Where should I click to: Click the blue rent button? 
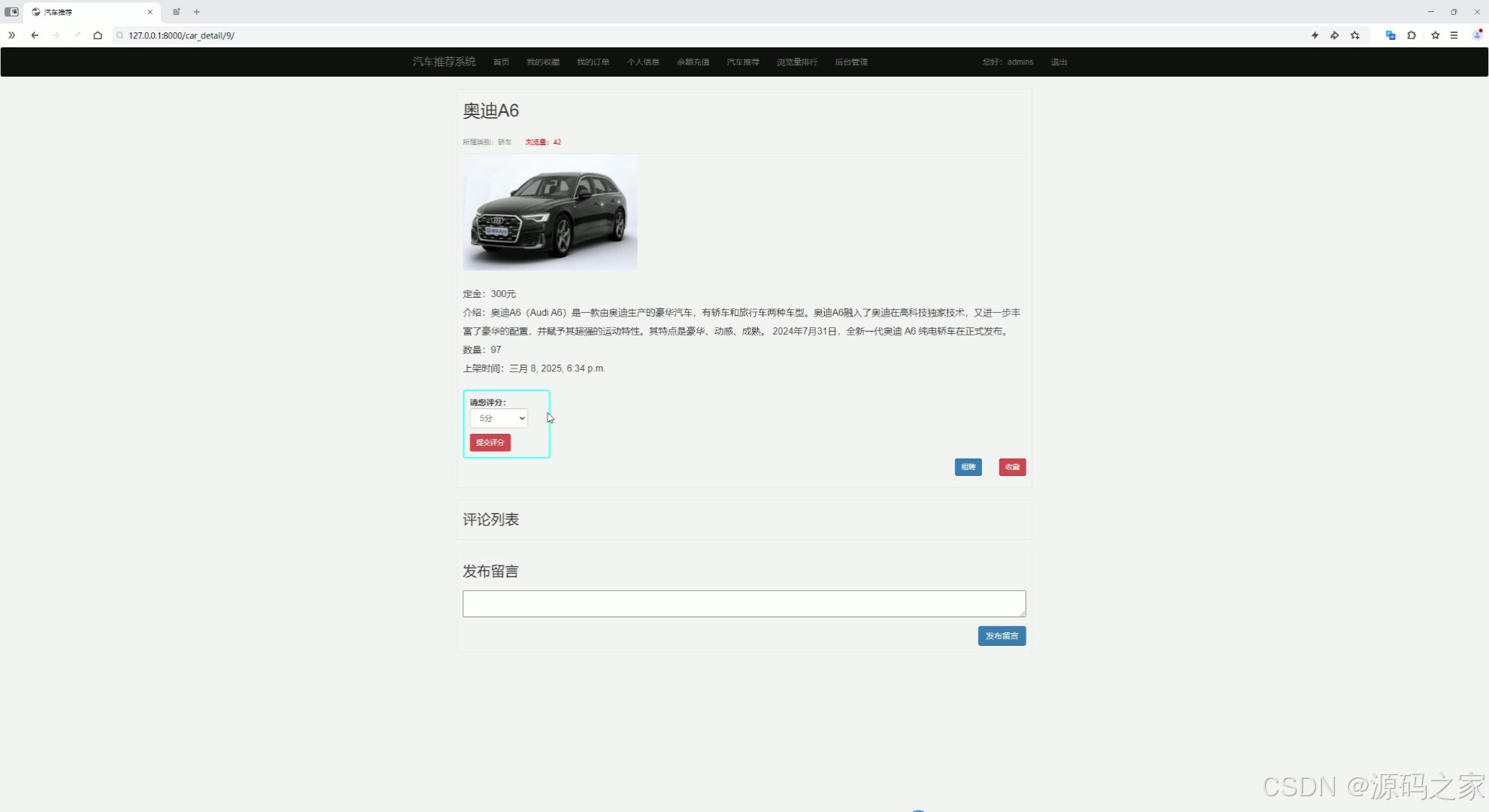click(x=968, y=467)
